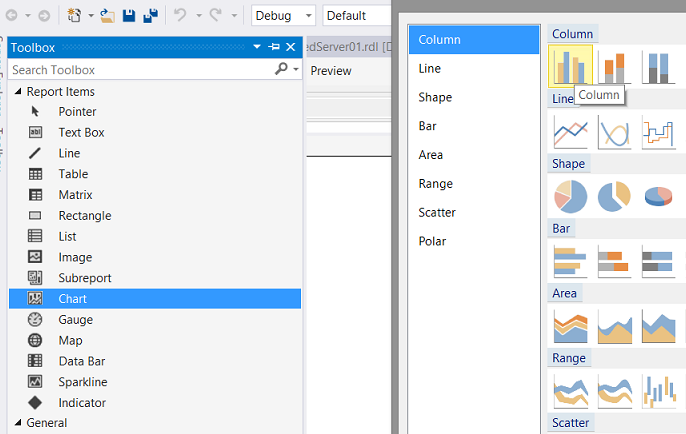The image size is (686, 434).
Task: Choose the Exploded Pie chart thumbnail
Action: (x=614, y=196)
